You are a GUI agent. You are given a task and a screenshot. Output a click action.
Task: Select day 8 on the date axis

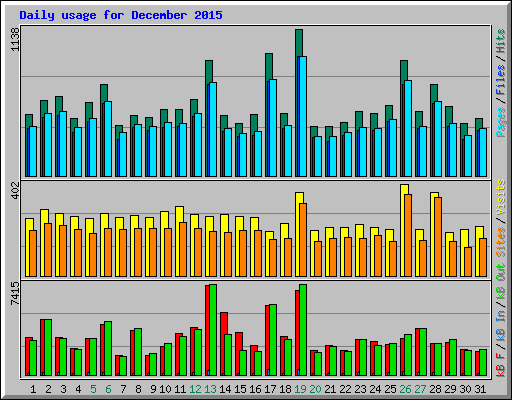click(x=138, y=389)
